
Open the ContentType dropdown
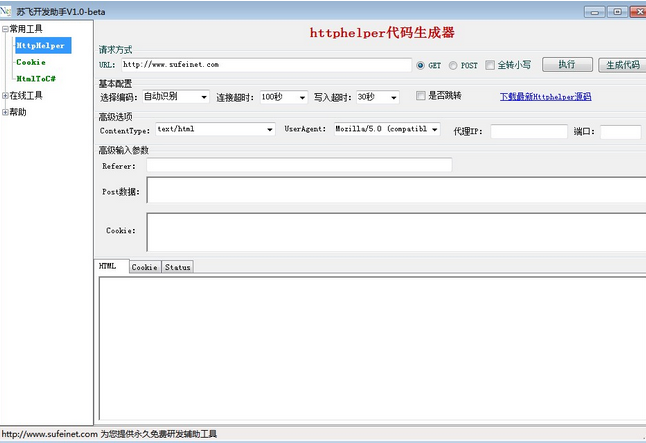click(215, 129)
